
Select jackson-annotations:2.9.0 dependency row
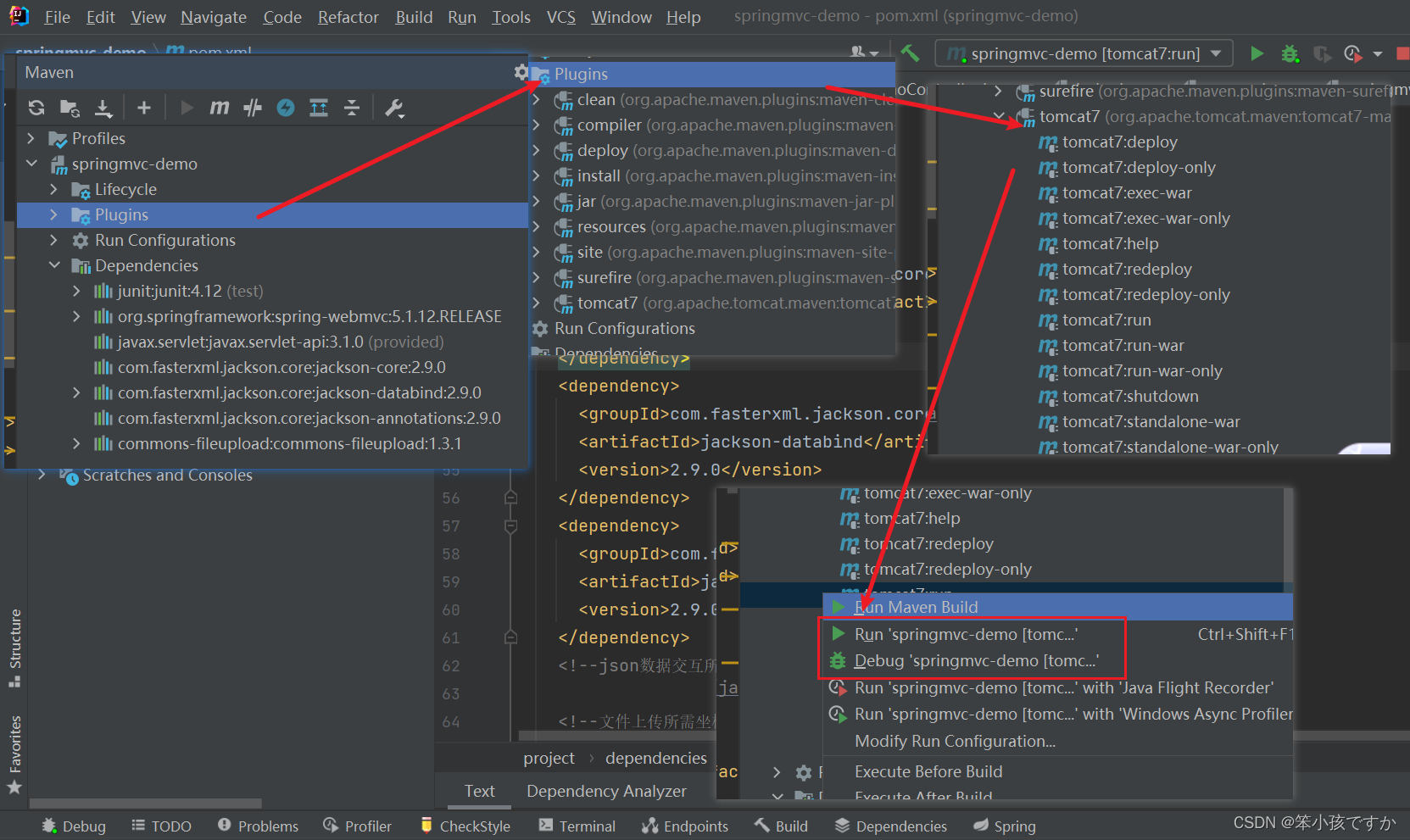pos(271,418)
